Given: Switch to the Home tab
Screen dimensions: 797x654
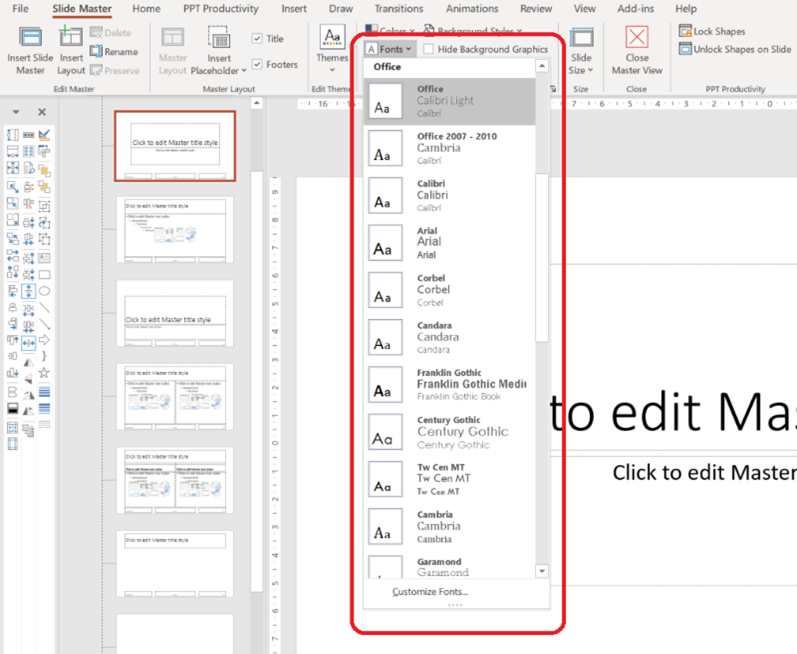Looking at the screenshot, I should (146, 9).
